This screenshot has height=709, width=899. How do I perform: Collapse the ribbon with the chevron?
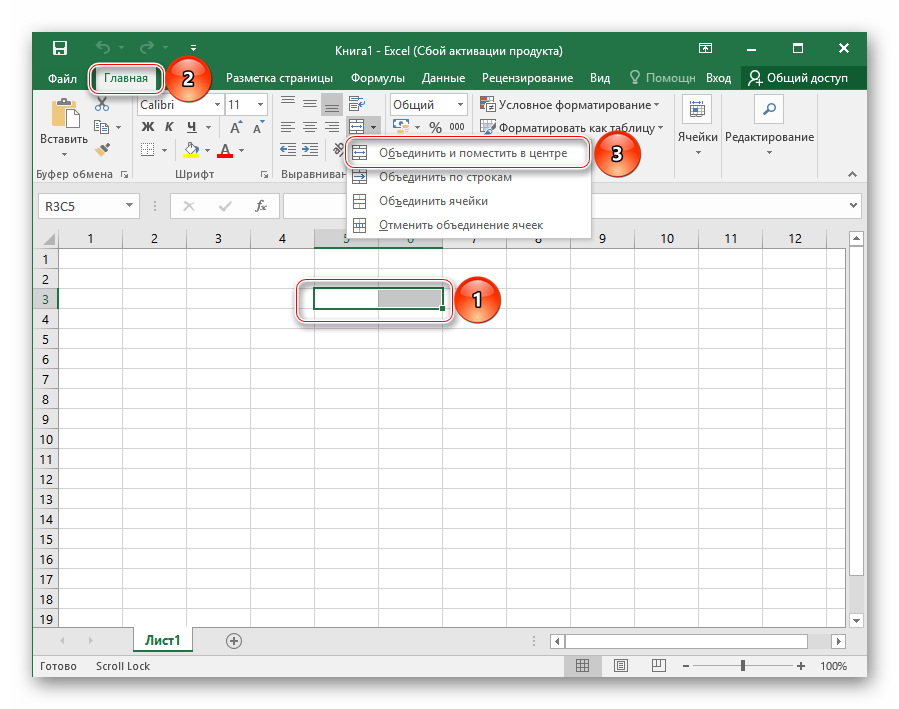pos(853,174)
